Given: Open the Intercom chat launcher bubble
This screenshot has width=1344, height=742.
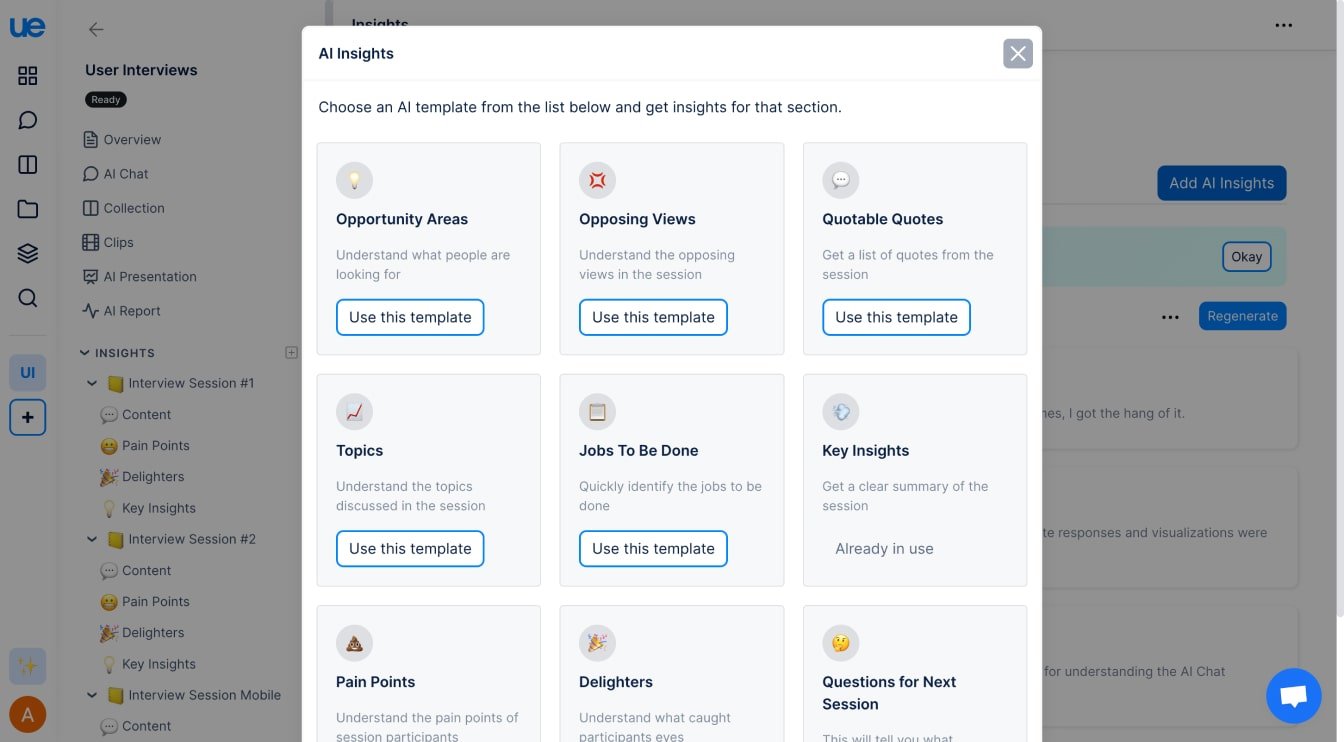Looking at the screenshot, I should (x=1293, y=696).
